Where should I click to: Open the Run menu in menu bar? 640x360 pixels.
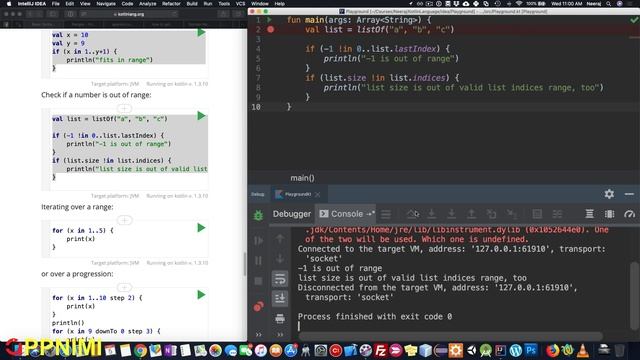click(x=208, y=4)
